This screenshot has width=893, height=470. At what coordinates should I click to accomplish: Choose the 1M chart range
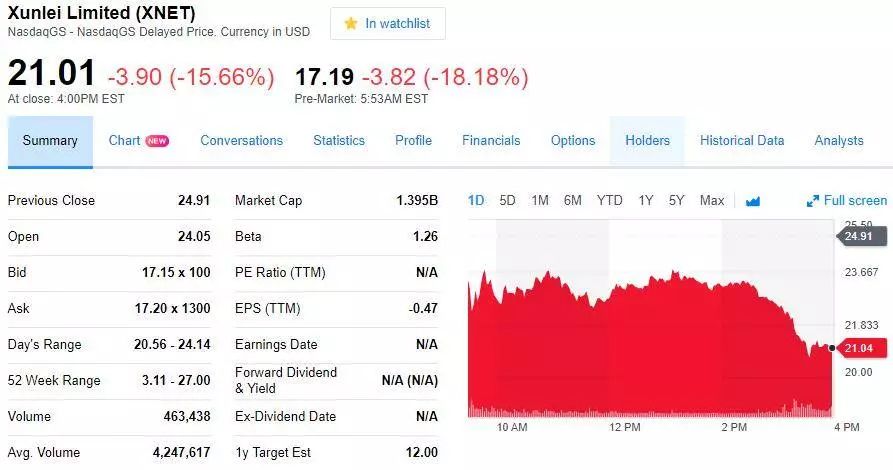click(540, 200)
